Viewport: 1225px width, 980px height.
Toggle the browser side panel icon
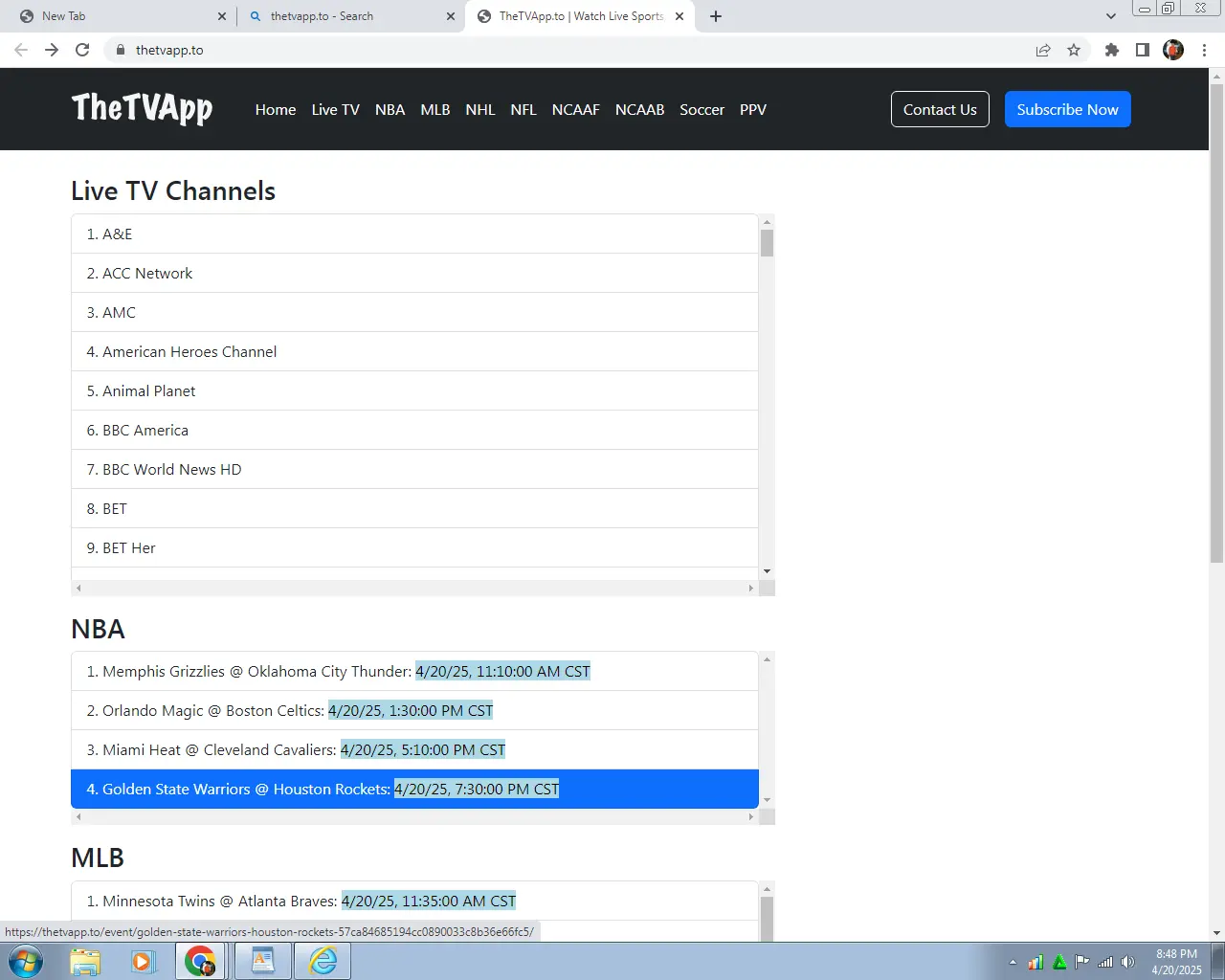click(x=1142, y=50)
